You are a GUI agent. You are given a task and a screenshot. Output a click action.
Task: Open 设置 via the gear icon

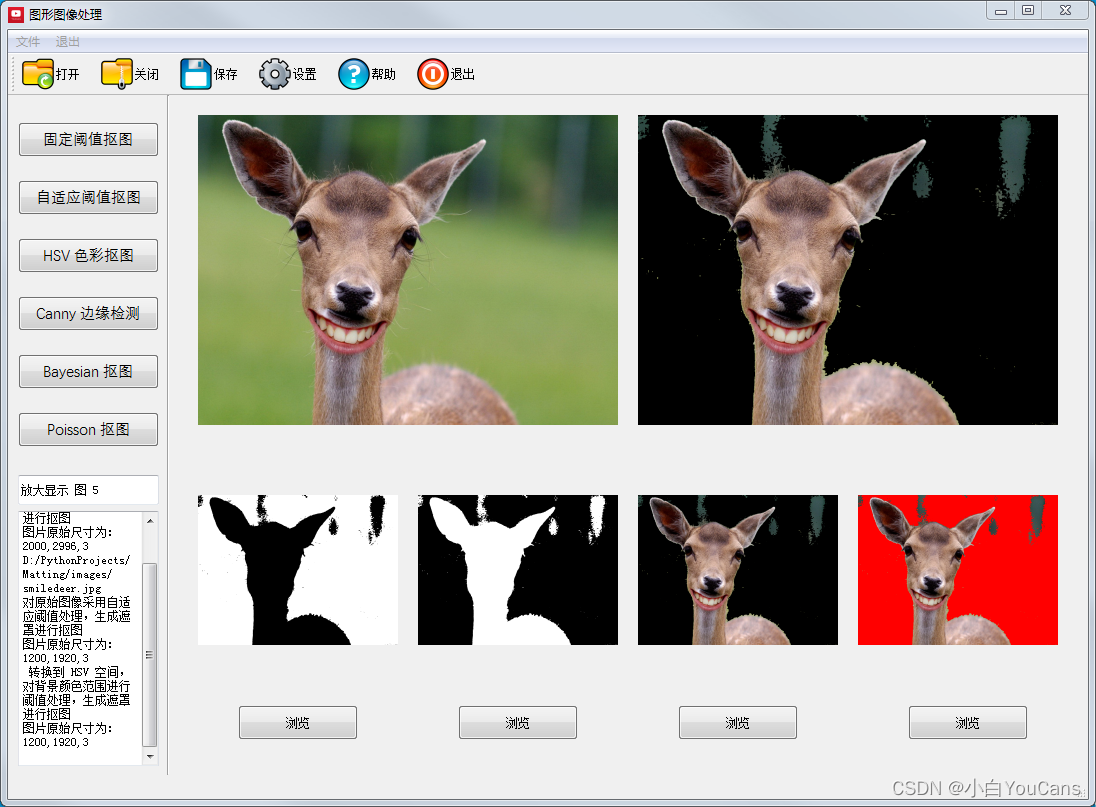coord(275,73)
